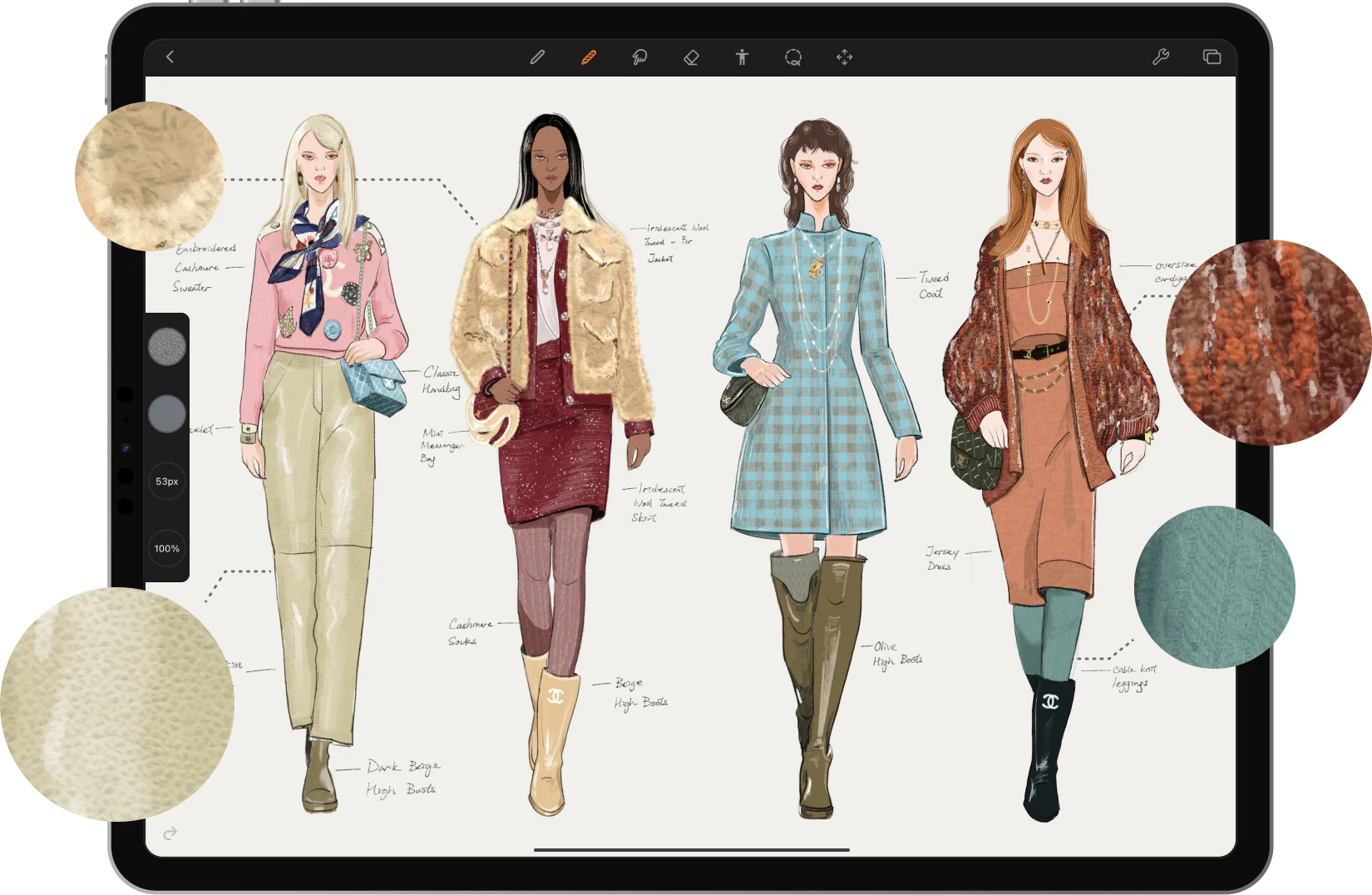The height and width of the screenshot is (895, 1372).
Task: Activate the lasso selection tool
Action: (x=793, y=57)
